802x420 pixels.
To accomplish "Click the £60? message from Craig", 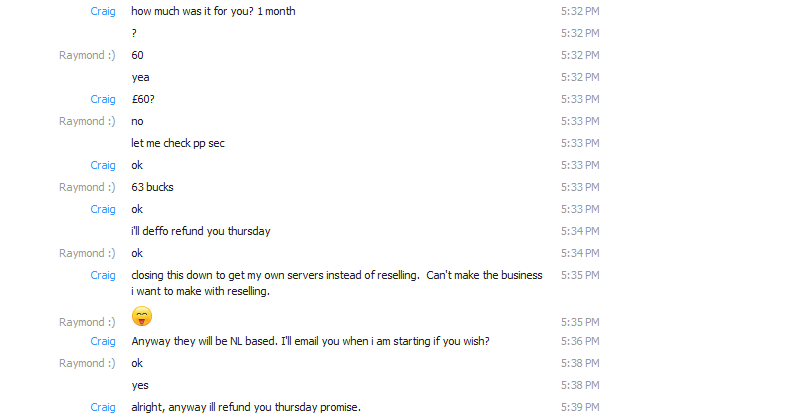I will (143, 99).
